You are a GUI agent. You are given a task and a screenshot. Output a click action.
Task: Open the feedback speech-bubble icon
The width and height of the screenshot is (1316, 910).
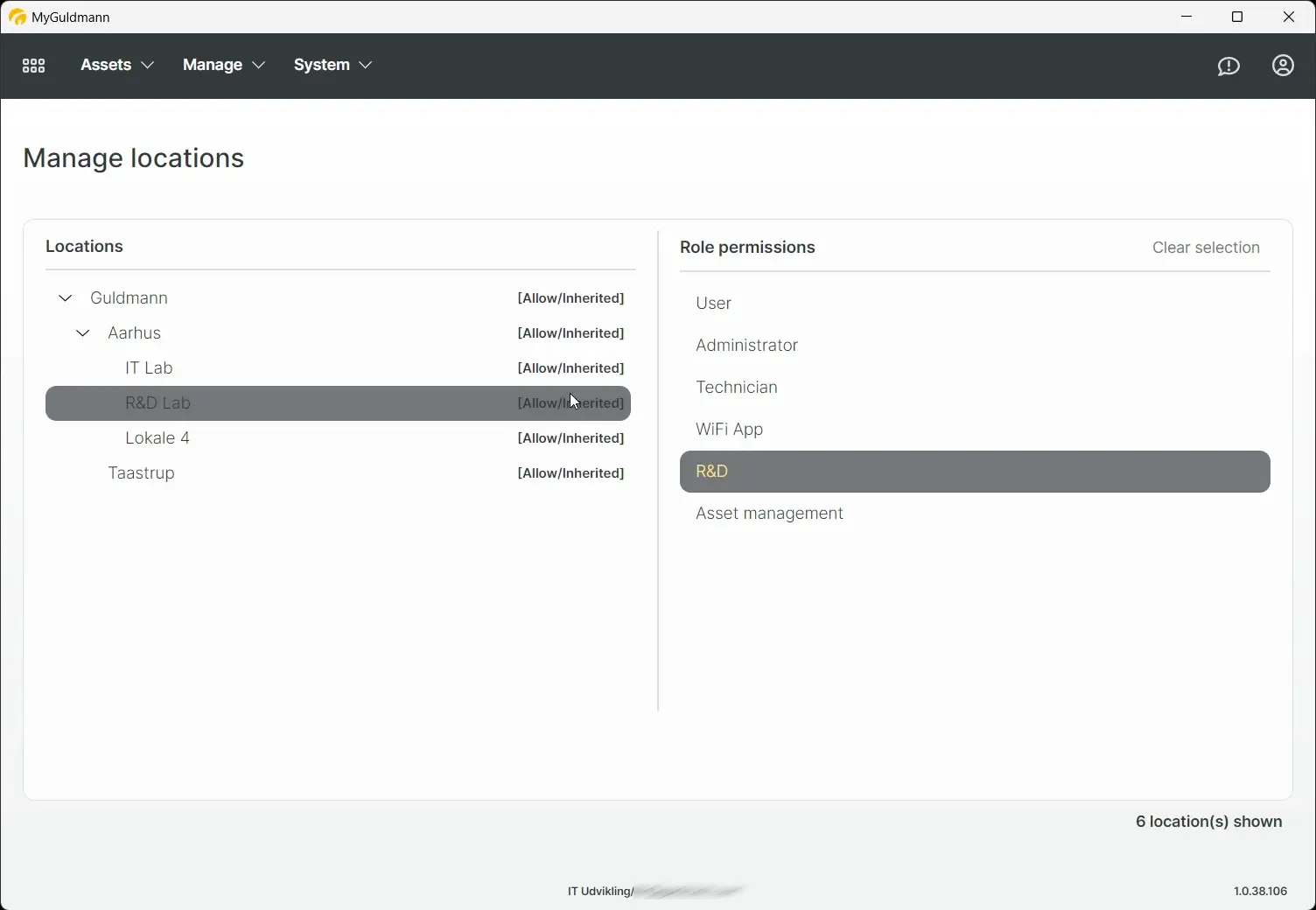[x=1228, y=66]
